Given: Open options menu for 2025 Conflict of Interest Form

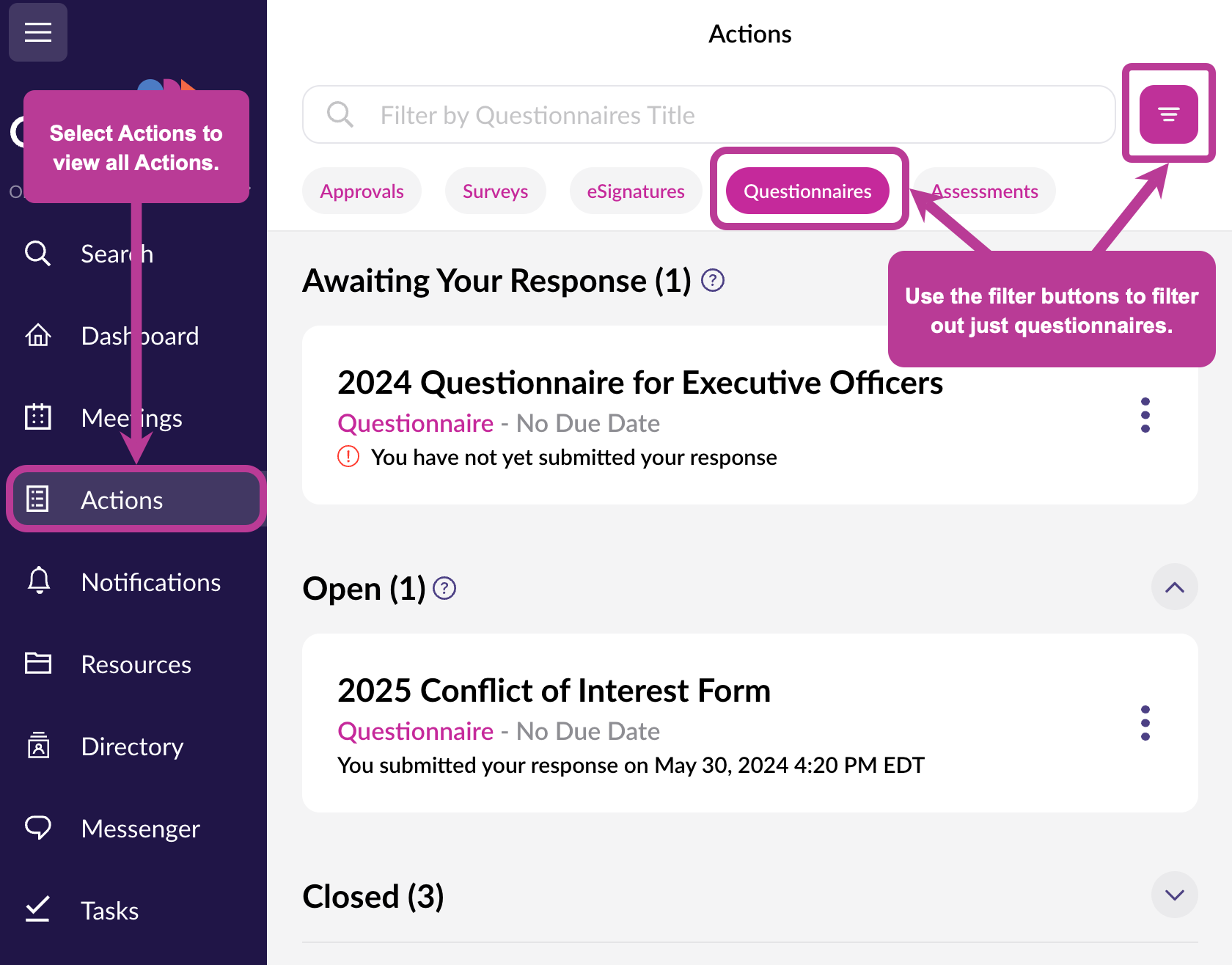Looking at the screenshot, I should coord(1145,724).
